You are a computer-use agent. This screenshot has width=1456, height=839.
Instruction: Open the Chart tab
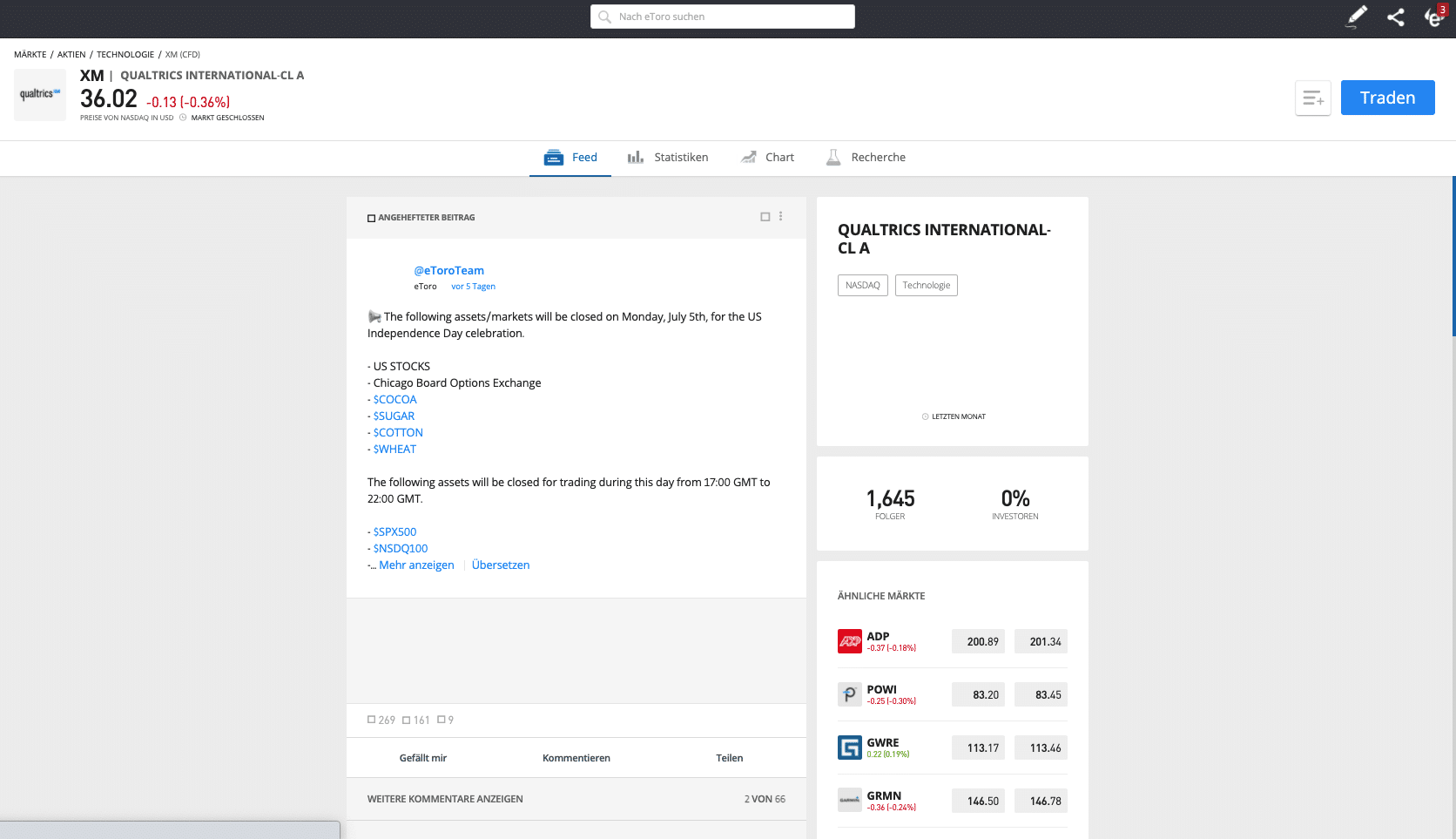point(767,158)
